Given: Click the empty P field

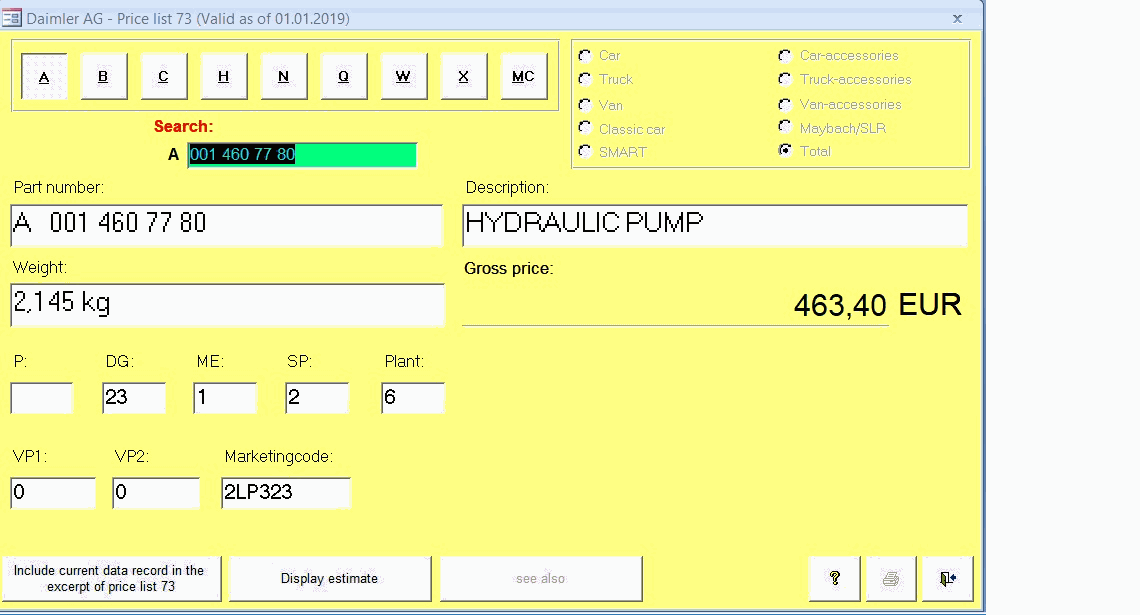Looking at the screenshot, I should (41, 398).
